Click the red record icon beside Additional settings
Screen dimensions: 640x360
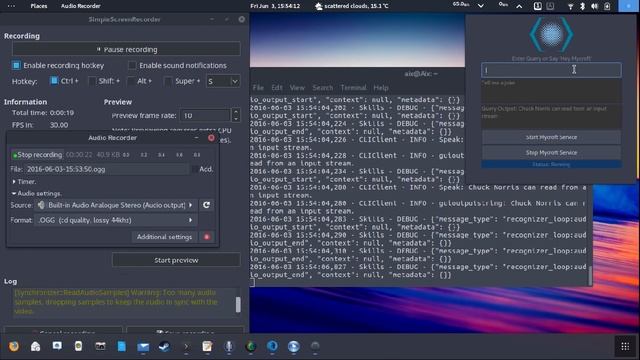tap(207, 237)
